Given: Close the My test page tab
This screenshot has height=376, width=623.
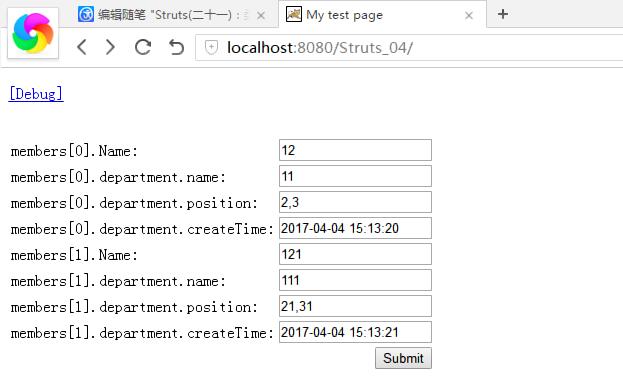Looking at the screenshot, I should (469, 16).
